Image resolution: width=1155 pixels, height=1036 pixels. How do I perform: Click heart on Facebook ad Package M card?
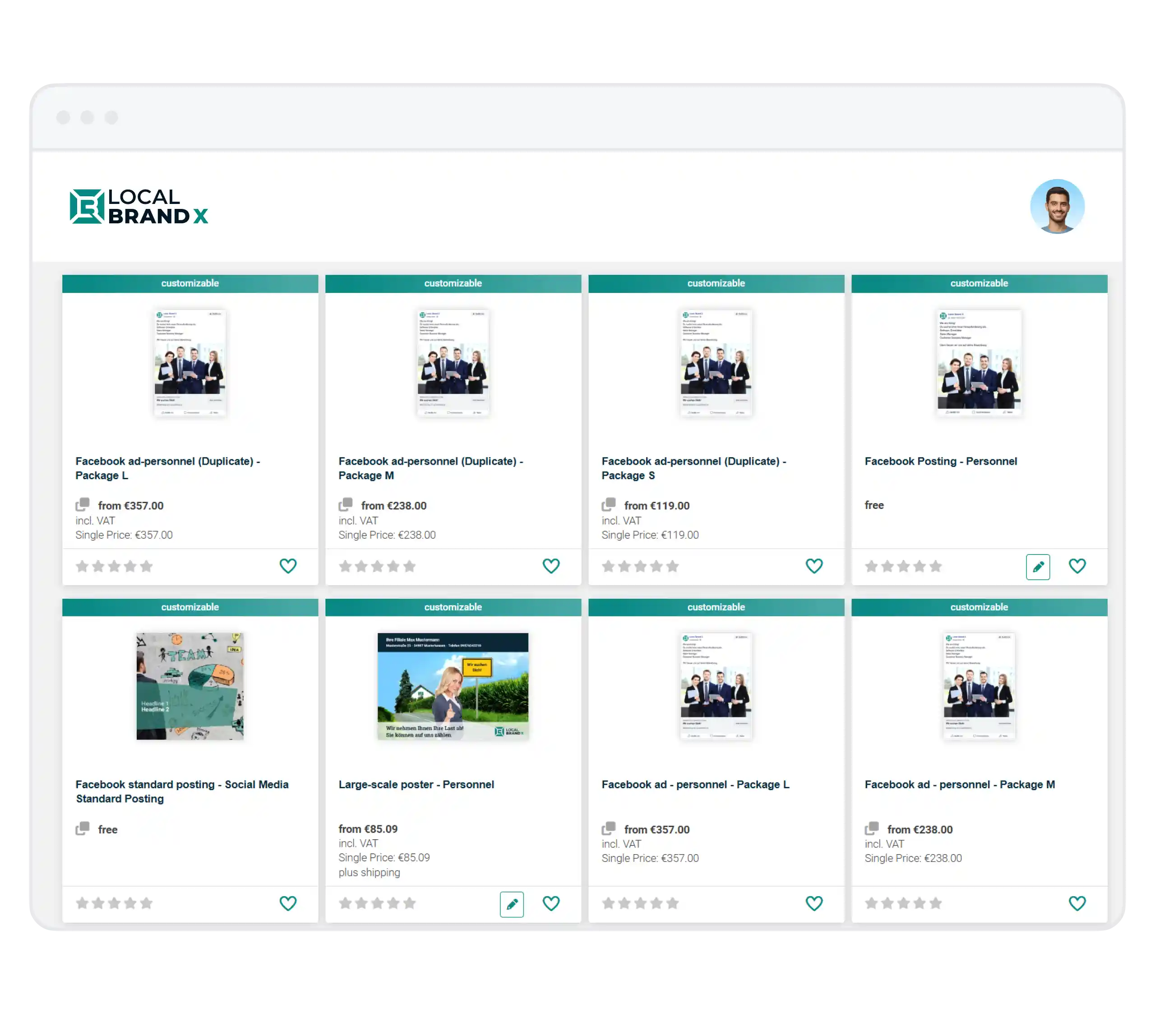pyautogui.click(x=1077, y=903)
